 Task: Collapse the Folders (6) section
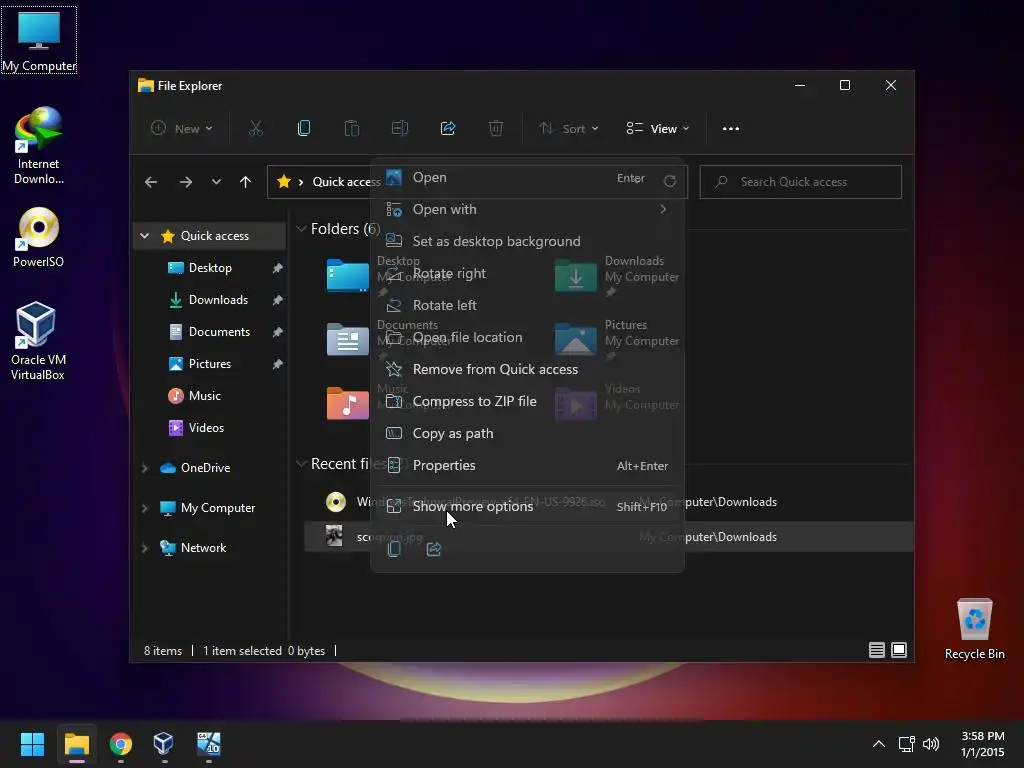point(301,229)
